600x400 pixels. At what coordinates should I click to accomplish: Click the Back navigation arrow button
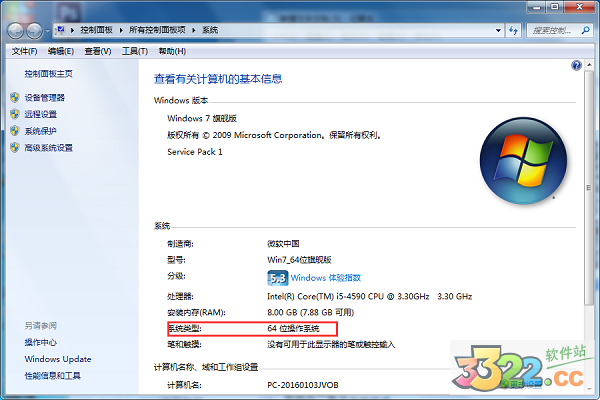point(16,31)
